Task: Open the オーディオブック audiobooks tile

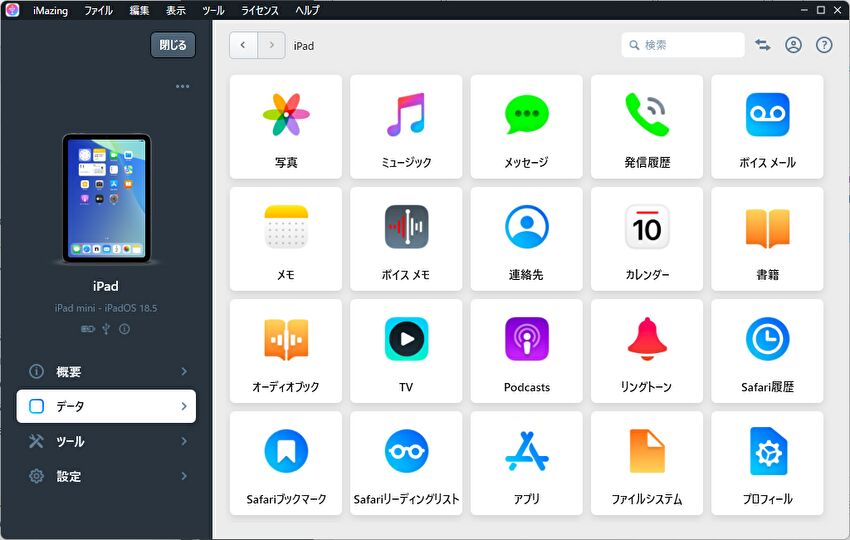Action: [x=286, y=351]
